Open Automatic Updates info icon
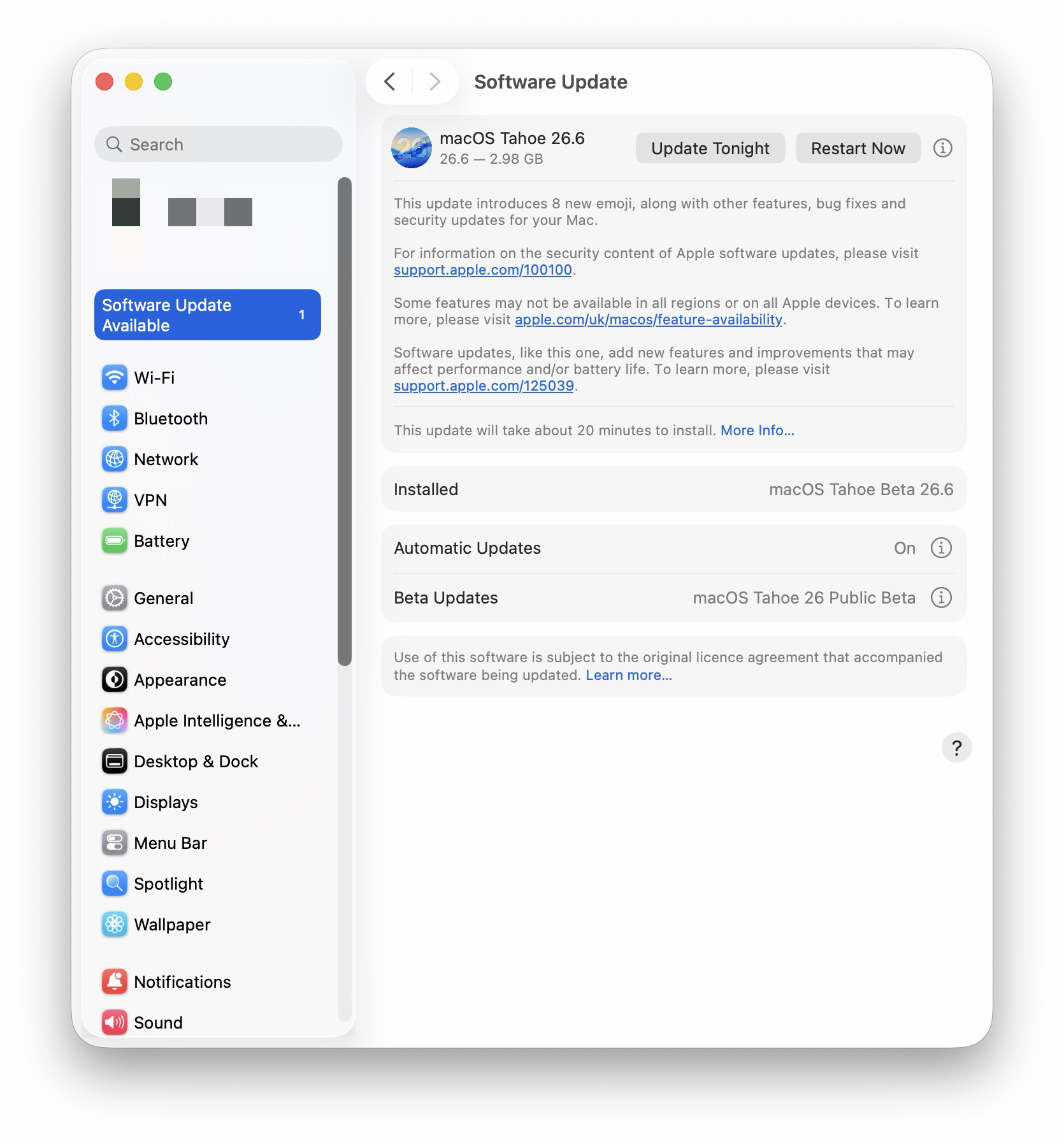Screen dimensions: 1064x1142 (941, 547)
